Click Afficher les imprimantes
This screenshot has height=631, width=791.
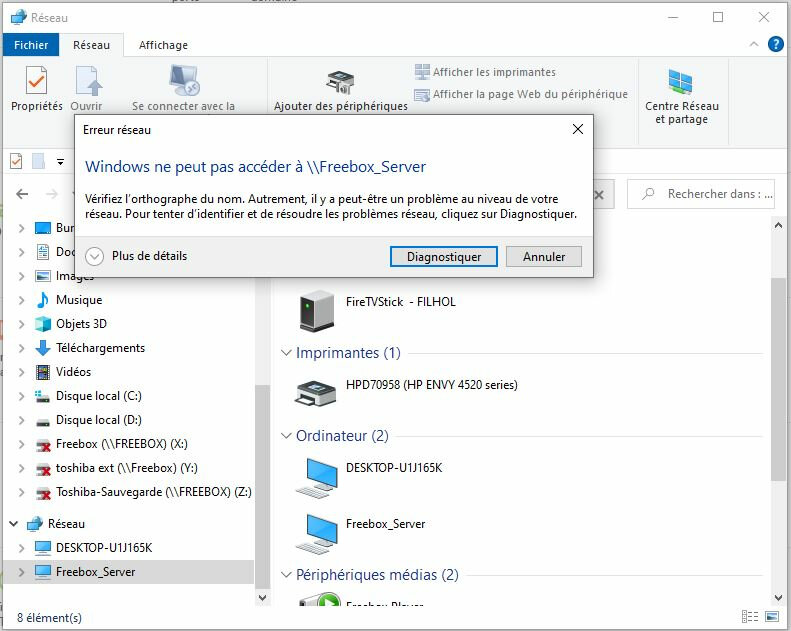tap(485, 72)
